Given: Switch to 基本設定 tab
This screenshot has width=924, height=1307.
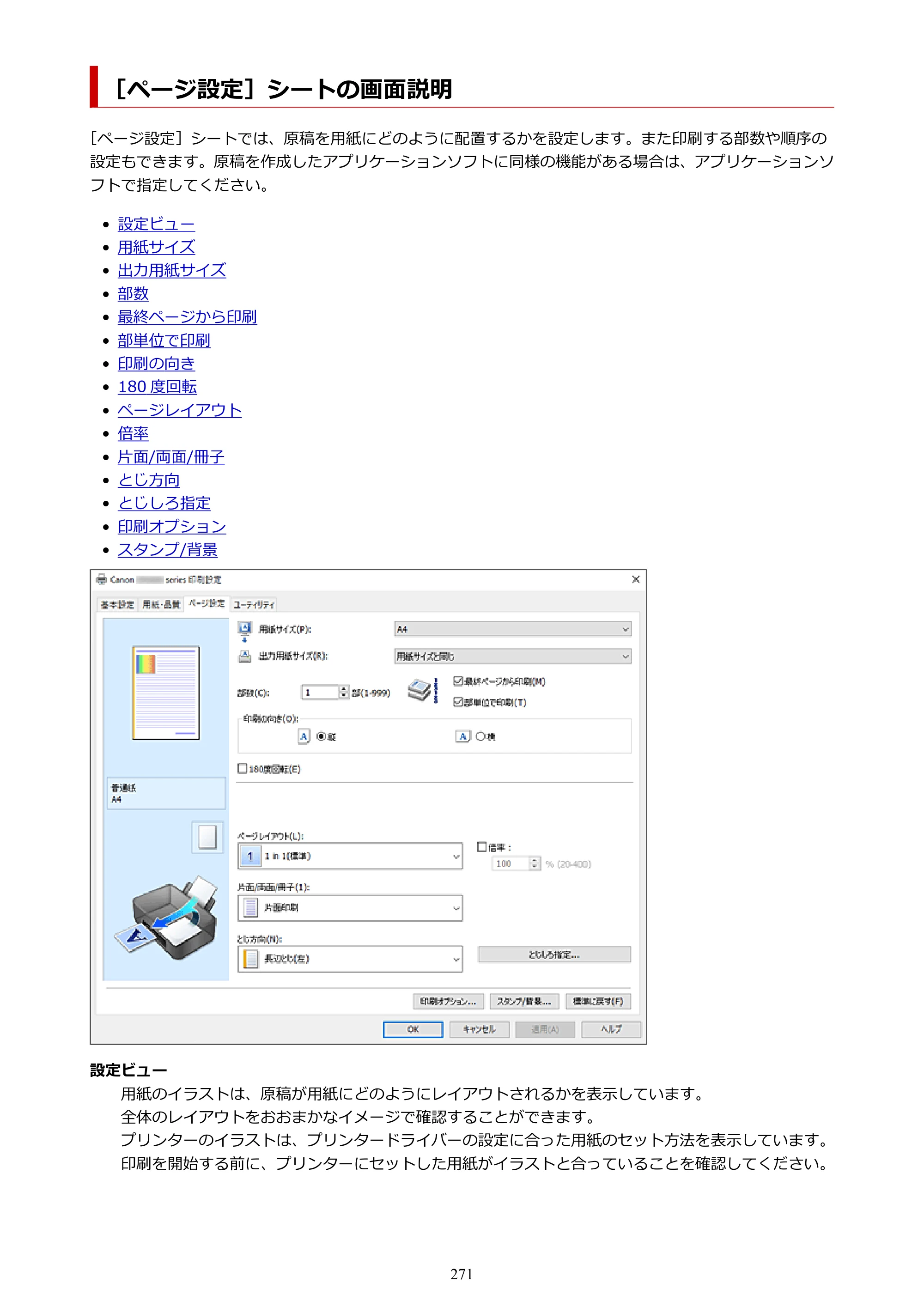Looking at the screenshot, I should [117, 605].
